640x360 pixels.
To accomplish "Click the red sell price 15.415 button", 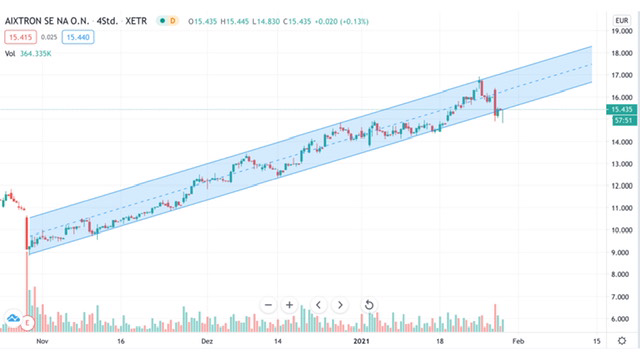I will pos(20,37).
